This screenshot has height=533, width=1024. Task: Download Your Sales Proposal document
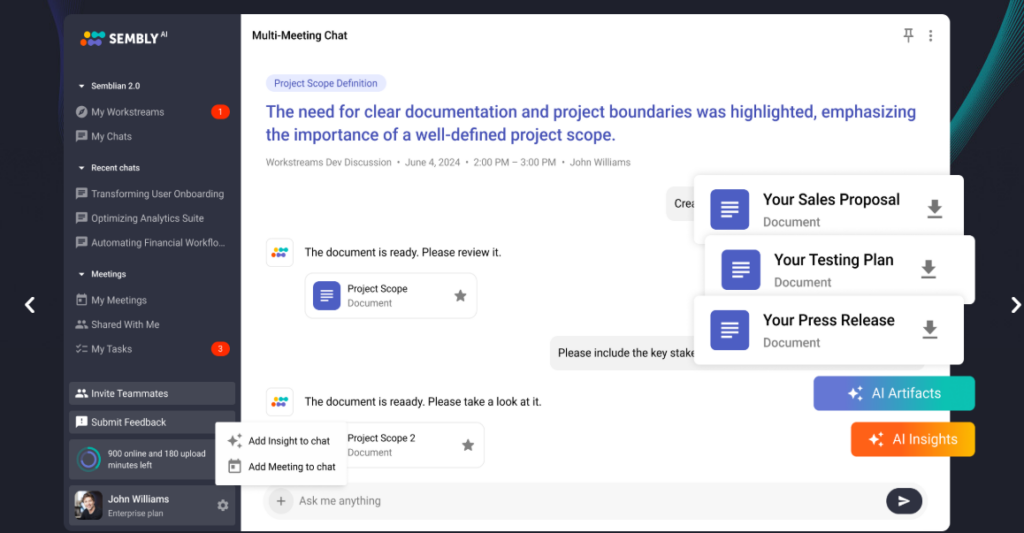935,208
